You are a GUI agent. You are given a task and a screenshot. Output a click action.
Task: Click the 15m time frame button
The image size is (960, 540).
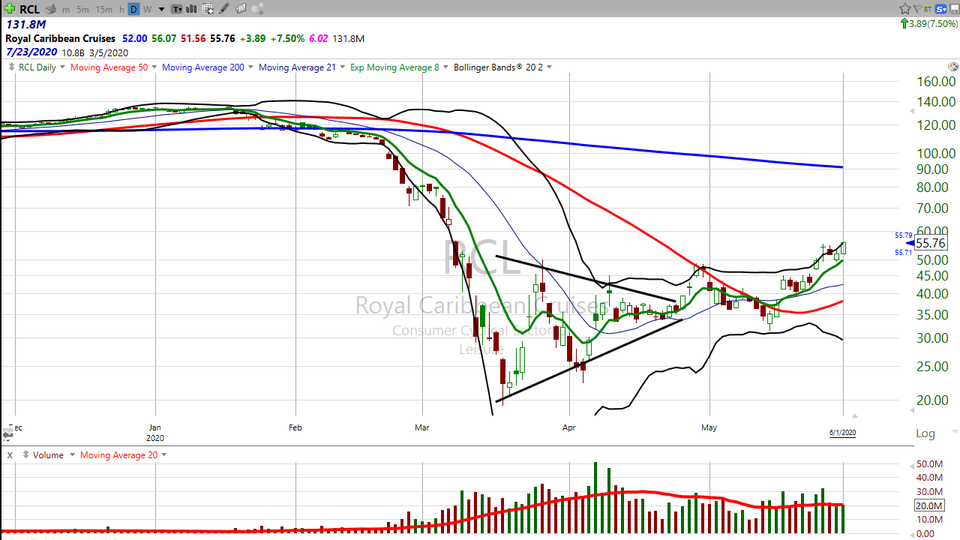(104, 9)
